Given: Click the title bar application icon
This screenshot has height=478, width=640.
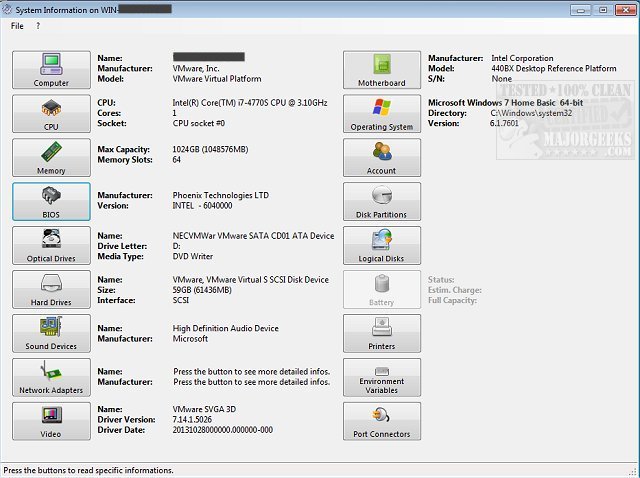Looking at the screenshot, I should [9, 8].
